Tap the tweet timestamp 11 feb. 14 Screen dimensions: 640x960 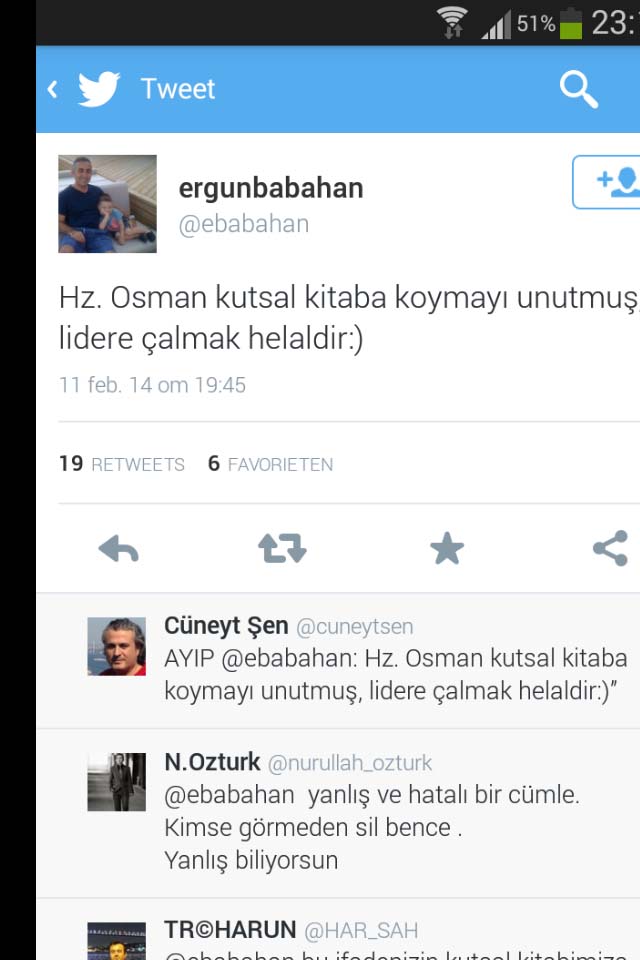152,385
